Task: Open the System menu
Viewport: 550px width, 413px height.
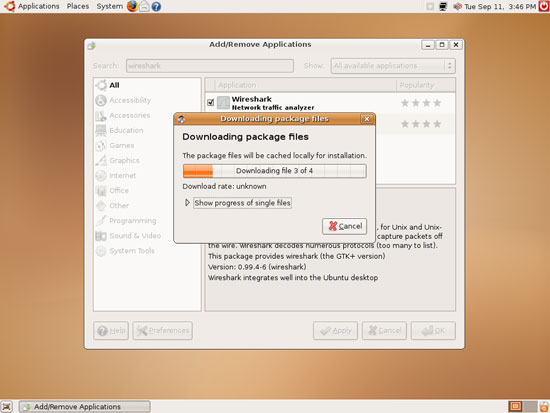Action: (x=109, y=6)
